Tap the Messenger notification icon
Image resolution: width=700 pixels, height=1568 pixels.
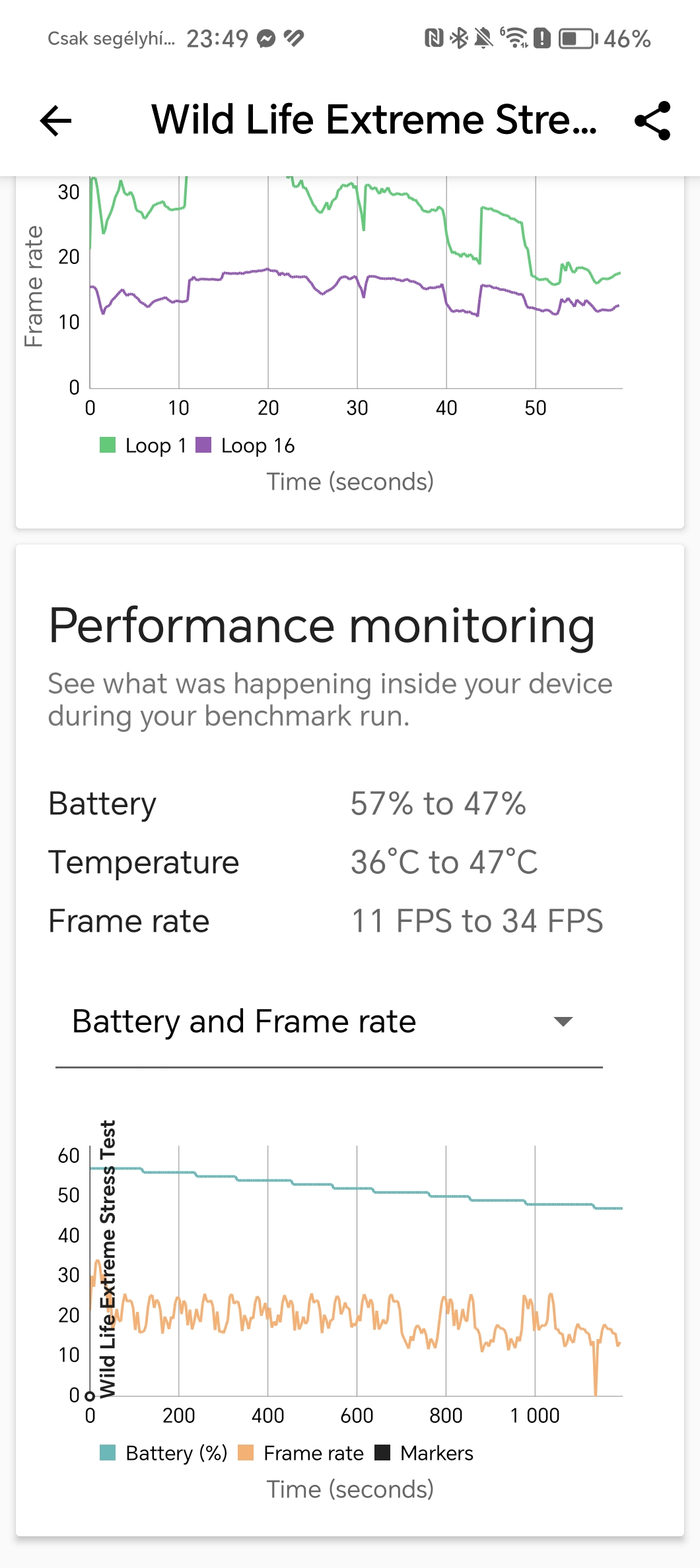(x=266, y=39)
